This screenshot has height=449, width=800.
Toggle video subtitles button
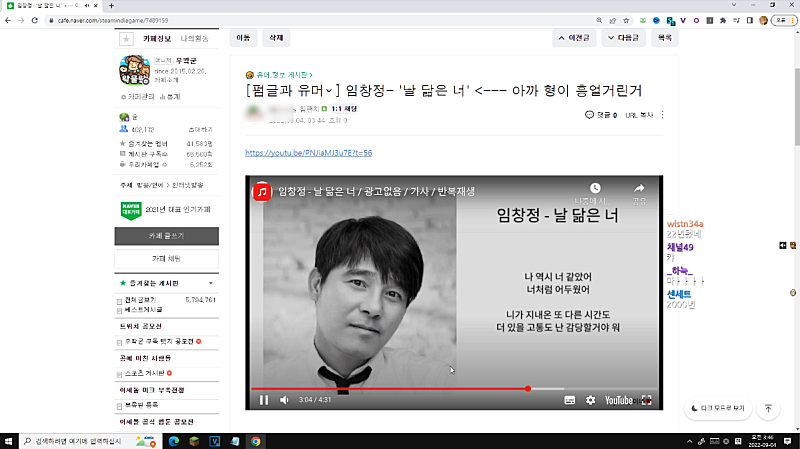pos(570,400)
